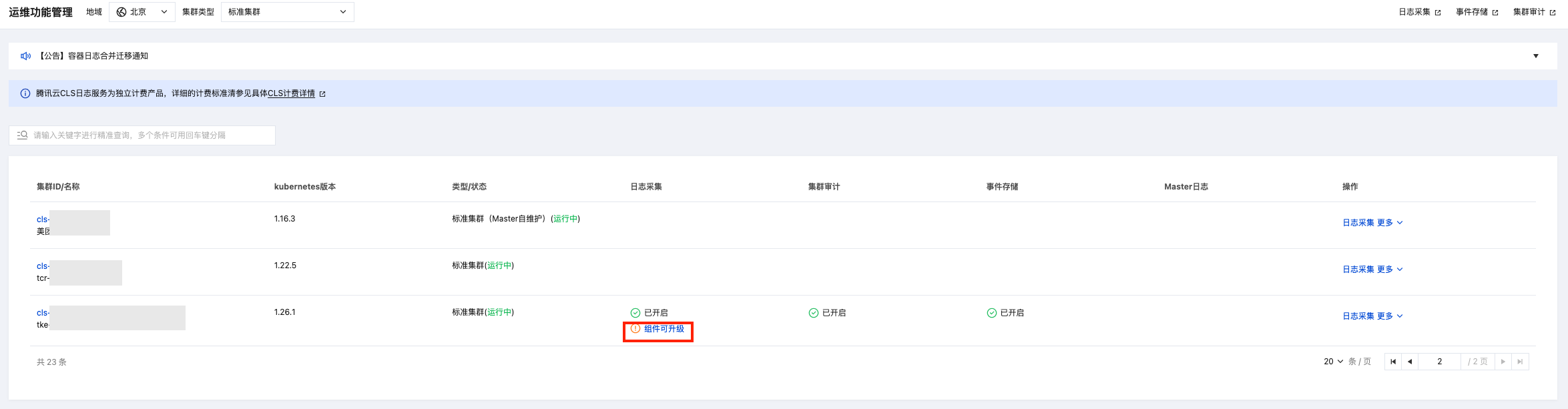Open the 标准集群 cluster type dropdown
The image size is (1568, 409).
287,12
